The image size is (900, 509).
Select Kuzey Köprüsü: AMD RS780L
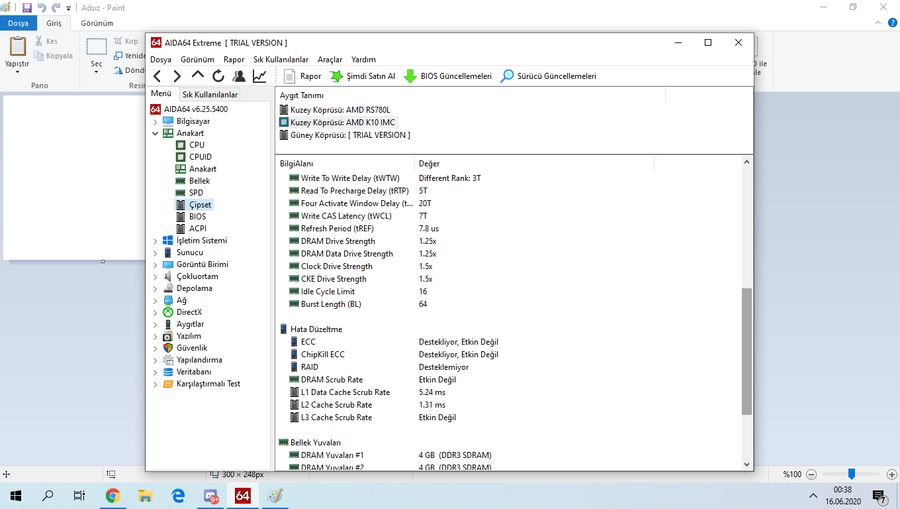point(340,110)
